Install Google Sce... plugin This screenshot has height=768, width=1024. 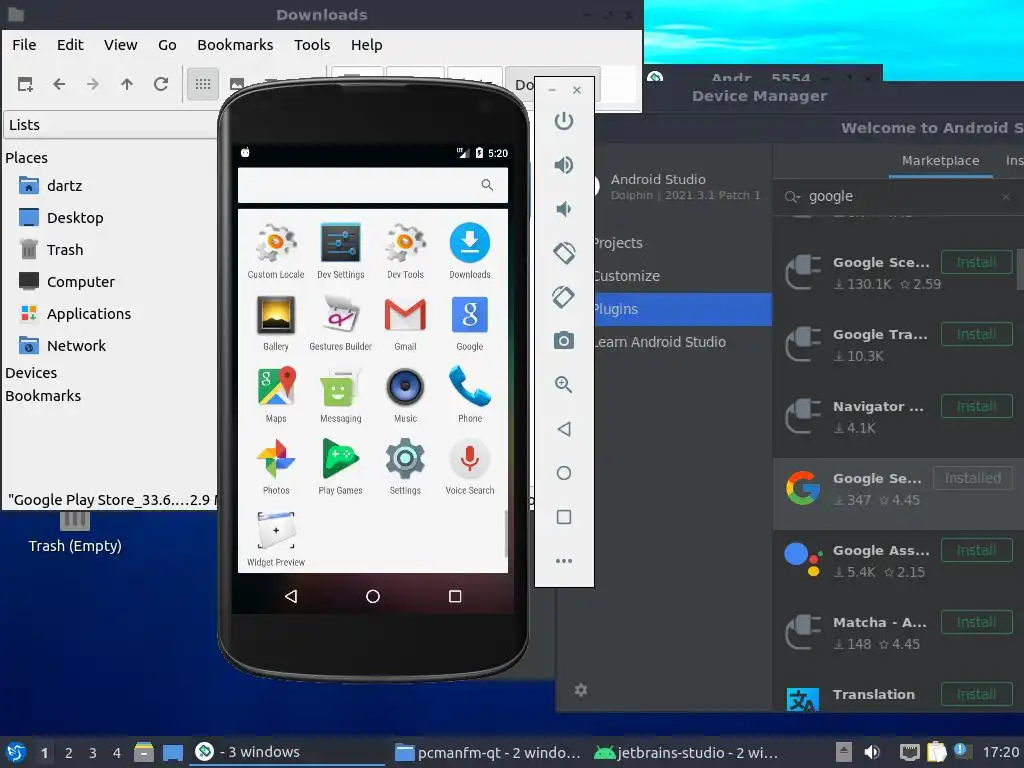point(976,262)
